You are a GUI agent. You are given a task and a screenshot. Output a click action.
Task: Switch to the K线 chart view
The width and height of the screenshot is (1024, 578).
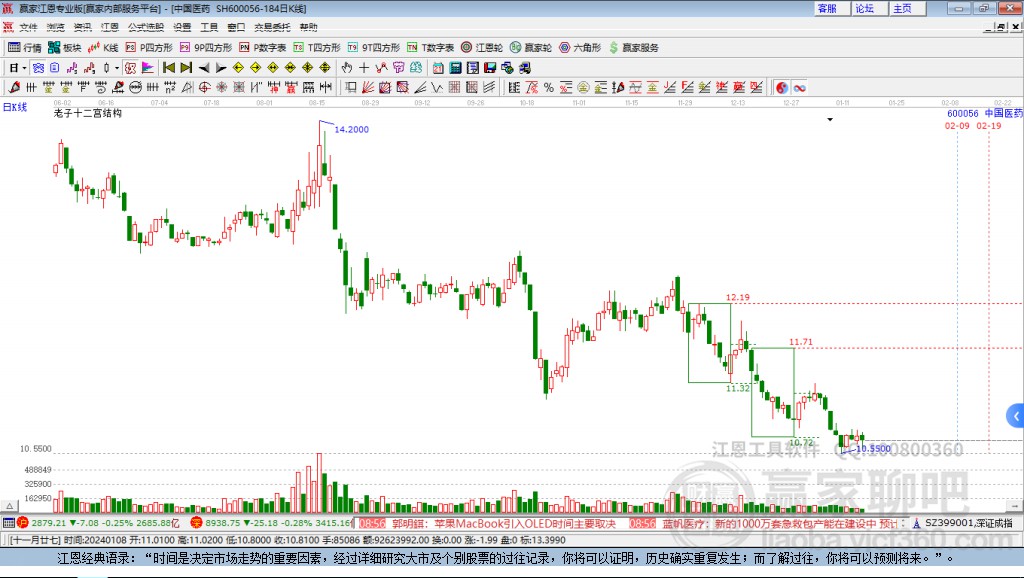coord(103,48)
